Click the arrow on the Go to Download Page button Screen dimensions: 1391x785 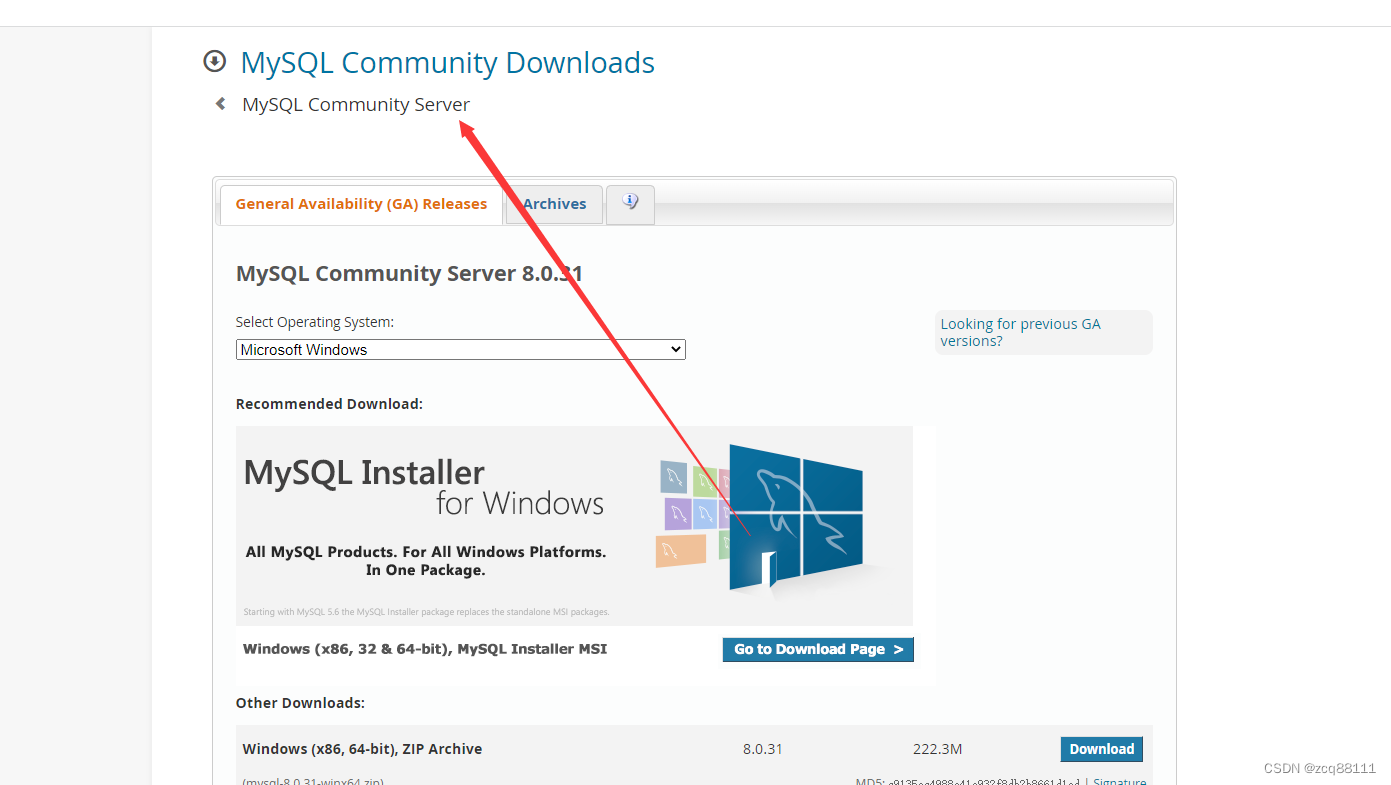tap(898, 649)
